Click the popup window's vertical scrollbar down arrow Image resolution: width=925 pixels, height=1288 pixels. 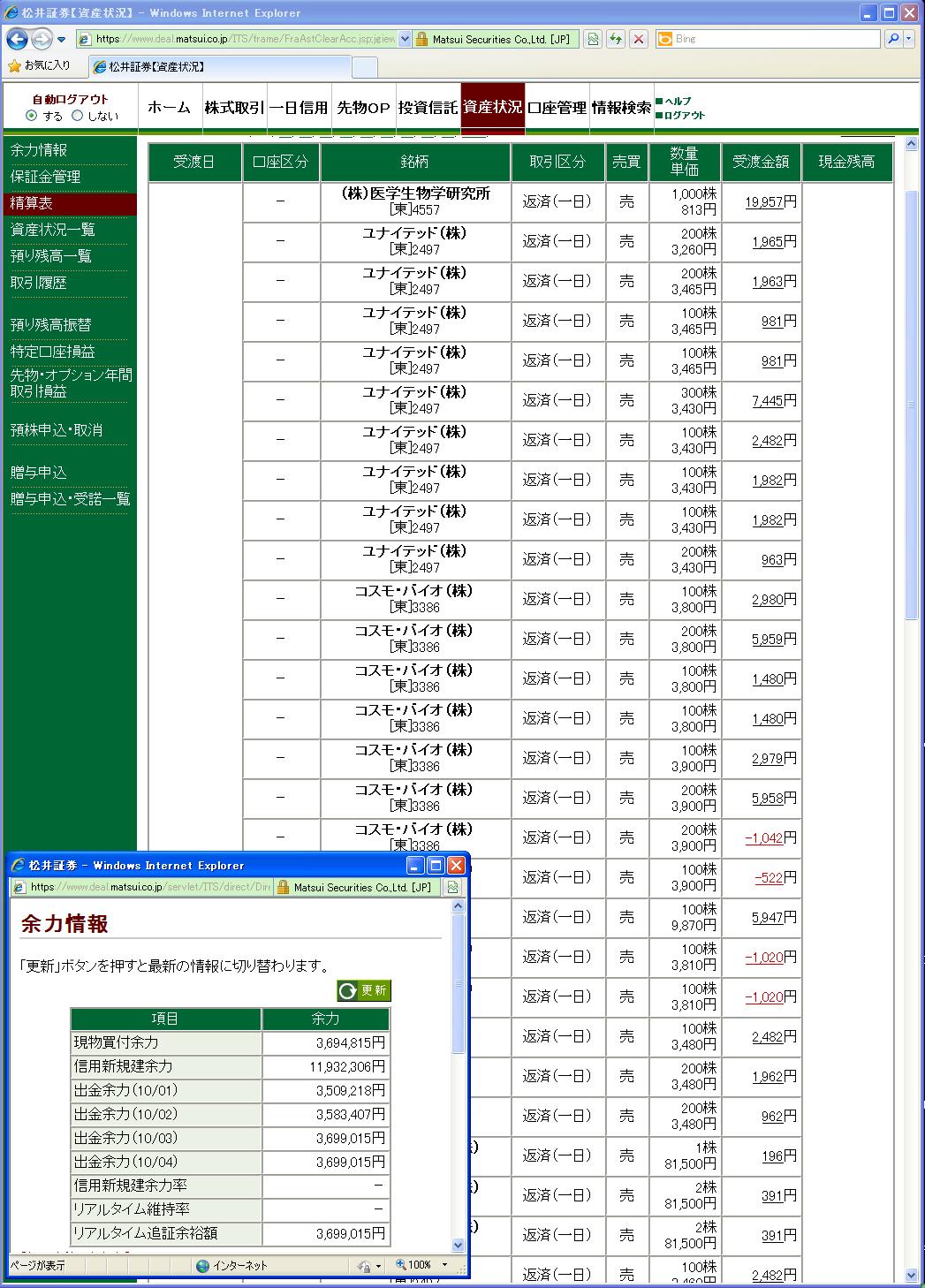pos(458,1245)
